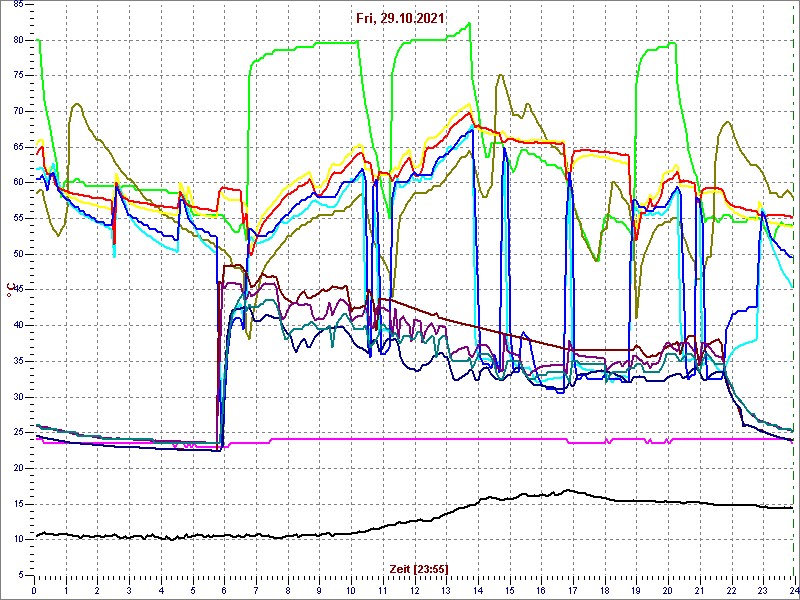Choose hour 15 on the time axis

point(509,591)
